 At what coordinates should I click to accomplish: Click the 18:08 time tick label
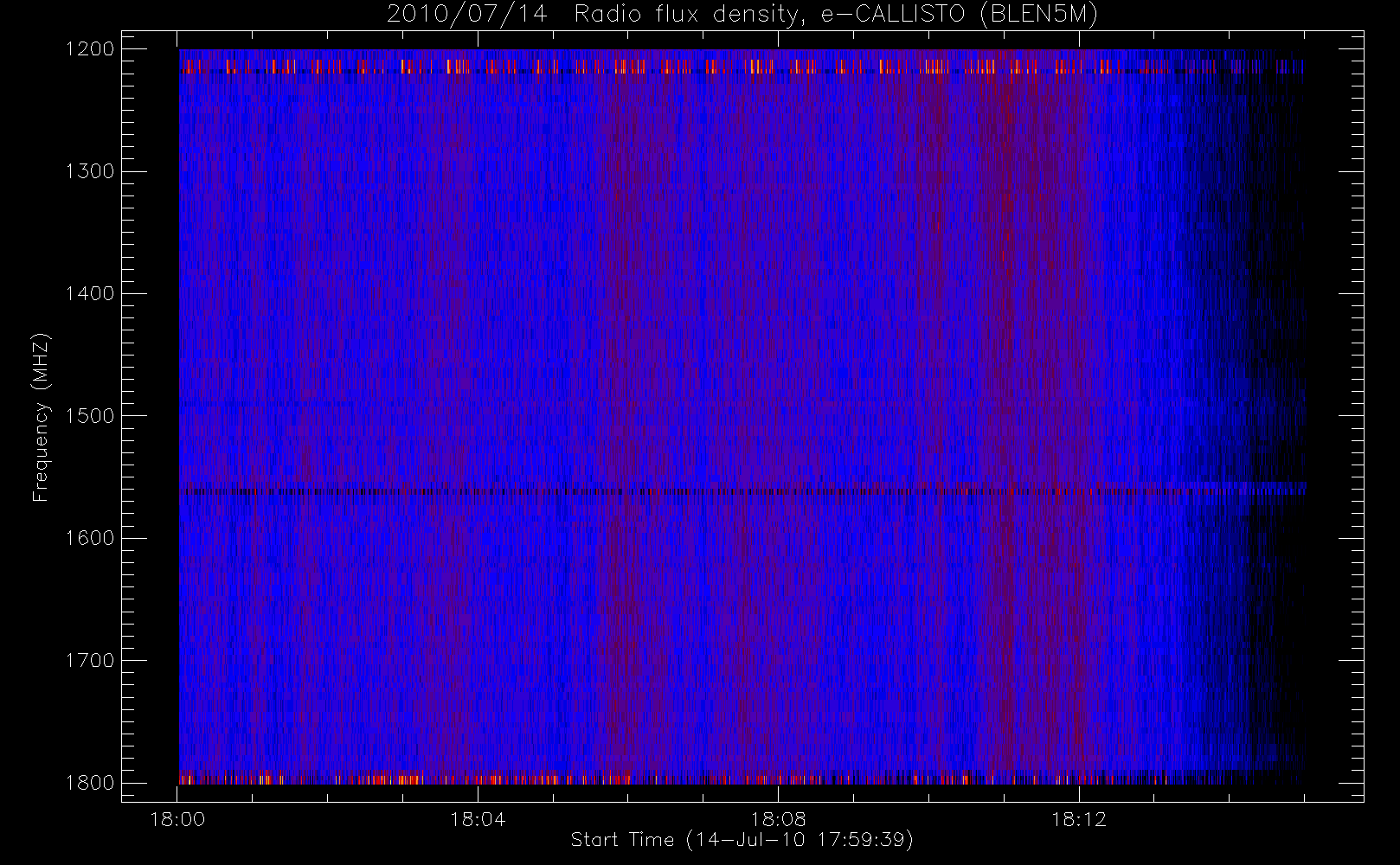coord(778,819)
